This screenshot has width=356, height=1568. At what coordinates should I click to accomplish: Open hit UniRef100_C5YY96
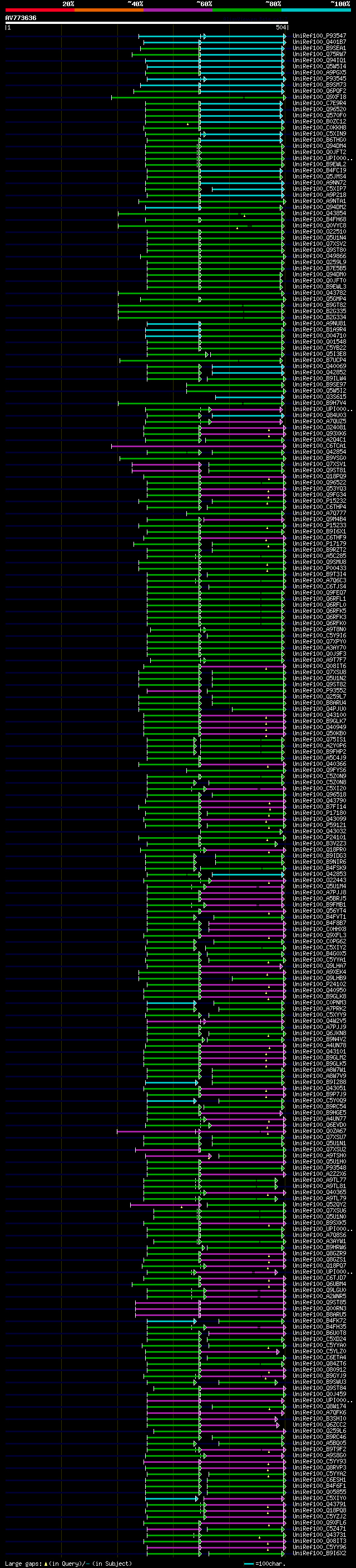click(319, 1548)
